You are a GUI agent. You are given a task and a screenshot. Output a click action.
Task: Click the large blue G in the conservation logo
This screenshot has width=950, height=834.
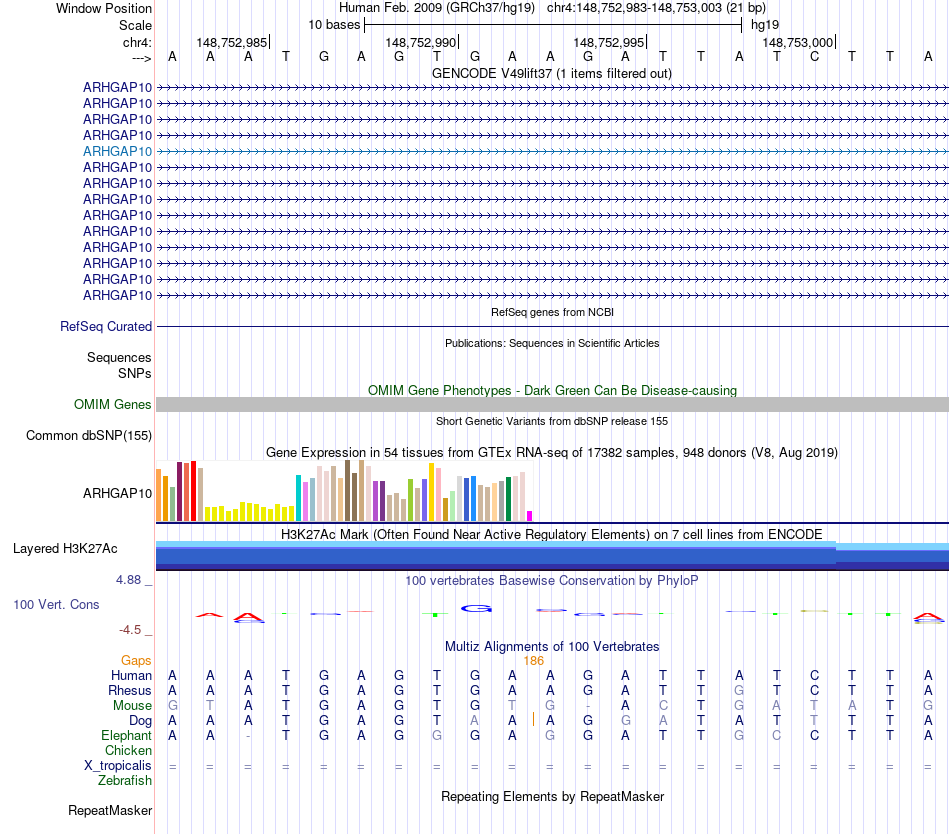point(476,608)
